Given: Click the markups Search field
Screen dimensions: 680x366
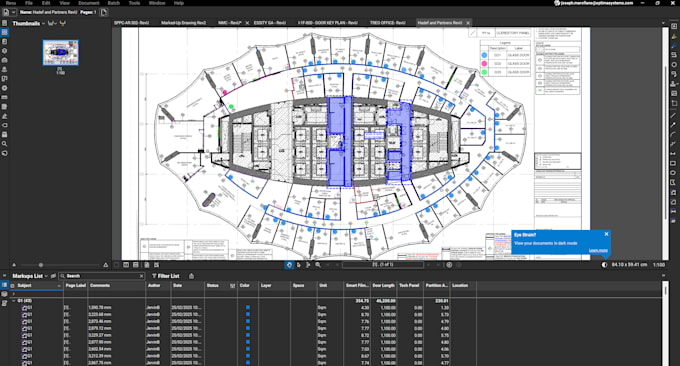Looking at the screenshot, I should (102, 276).
